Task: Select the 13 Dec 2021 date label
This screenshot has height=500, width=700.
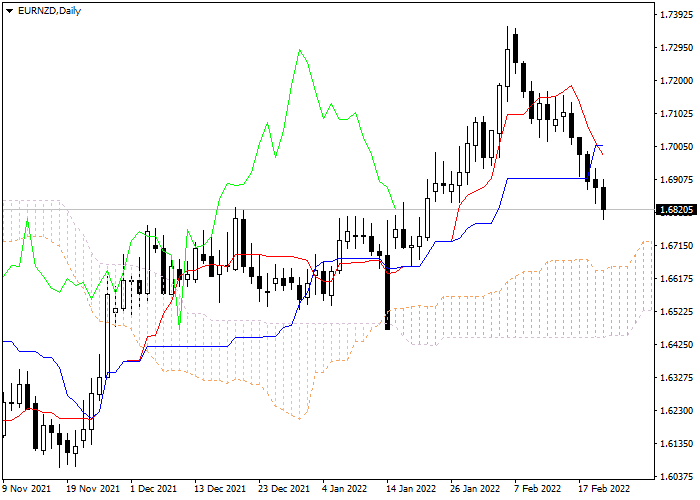Action: 220,489
